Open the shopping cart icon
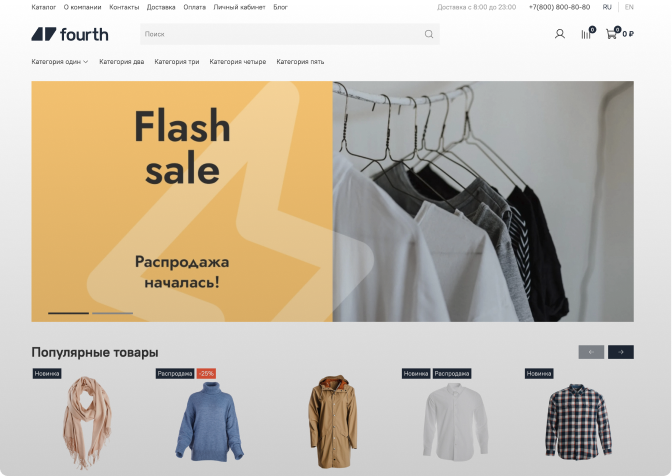The image size is (672, 476). pyautogui.click(x=611, y=34)
